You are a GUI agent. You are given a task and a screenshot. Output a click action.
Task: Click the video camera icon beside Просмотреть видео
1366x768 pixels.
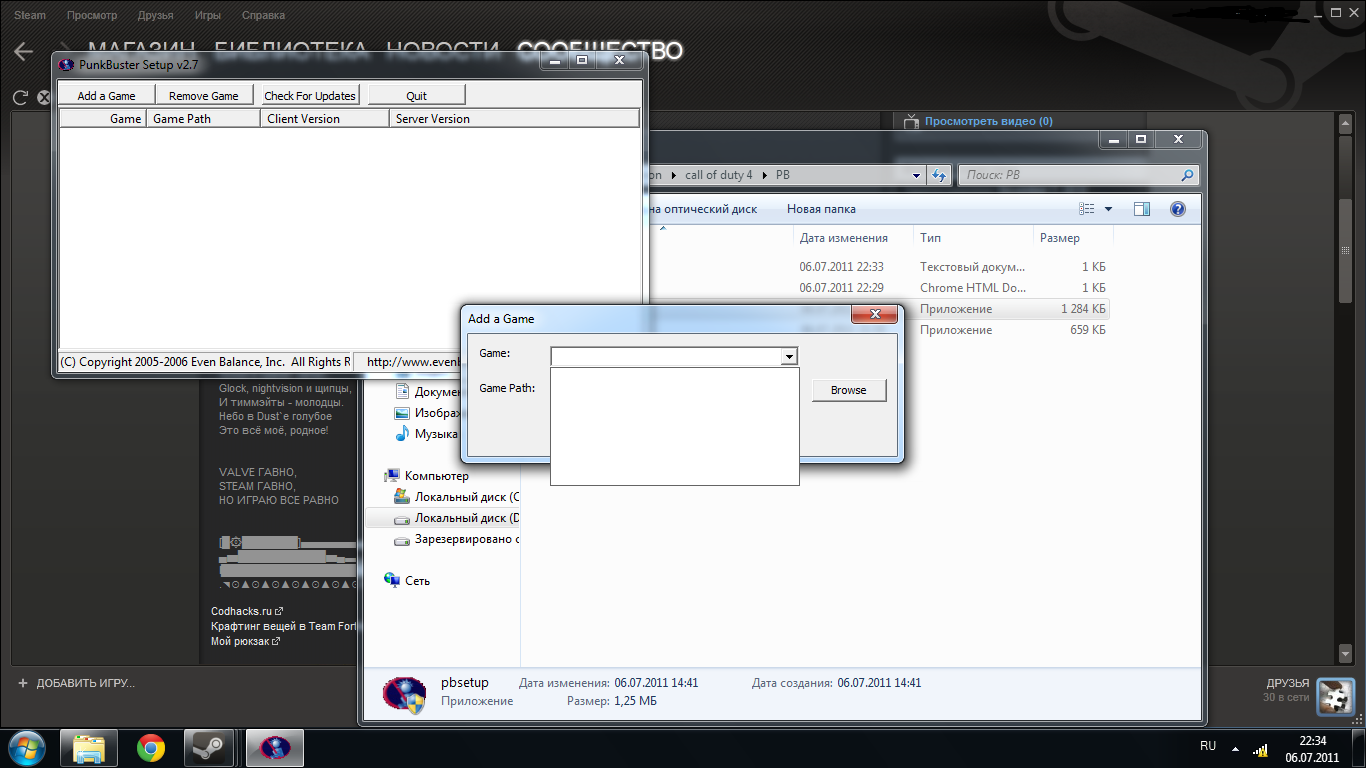(x=910, y=121)
